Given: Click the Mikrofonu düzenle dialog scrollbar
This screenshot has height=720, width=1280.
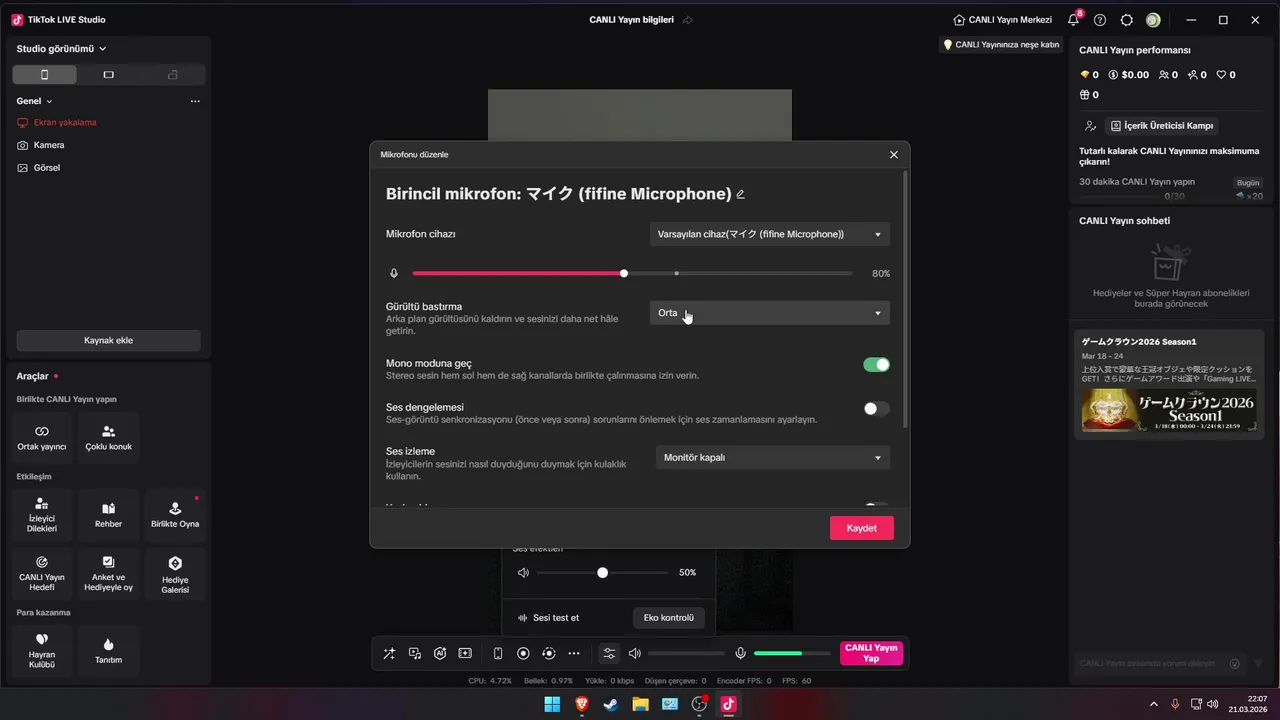Looking at the screenshot, I should point(906,300).
